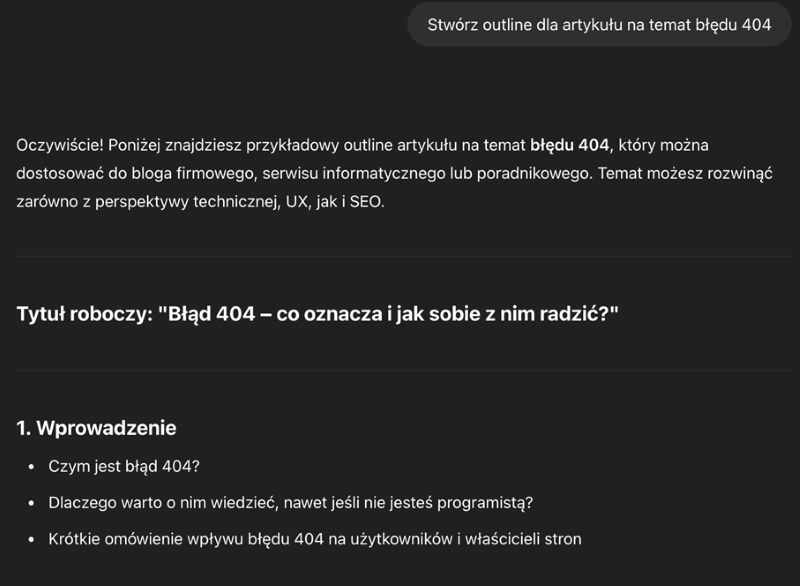Click the "UX" abbreviation in the intro paragraph

pyautogui.click(x=296, y=202)
